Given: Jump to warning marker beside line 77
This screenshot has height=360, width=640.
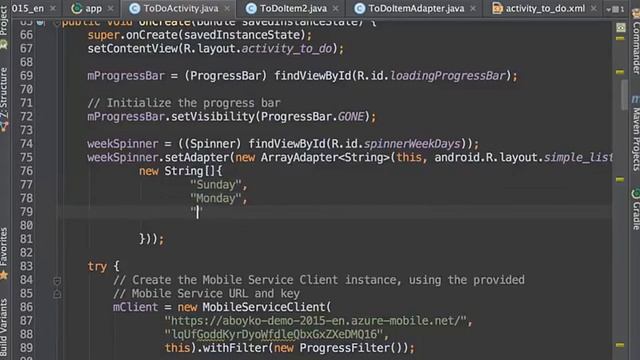Looking at the screenshot, I should click(620, 180).
